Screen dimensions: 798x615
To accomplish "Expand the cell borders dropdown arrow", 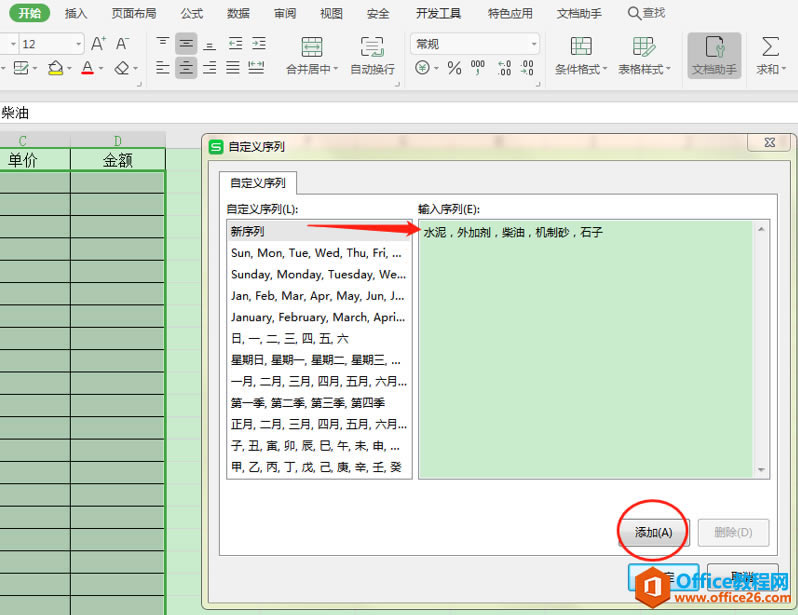I will [x=35, y=68].
